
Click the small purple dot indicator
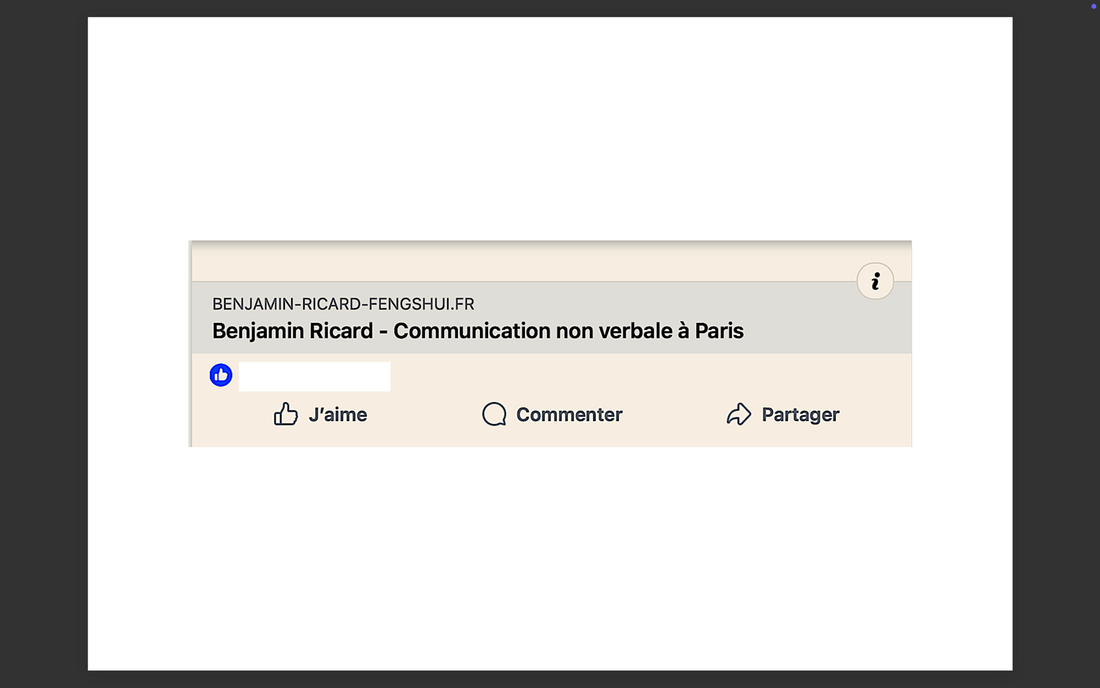[x=1093, y=6]
